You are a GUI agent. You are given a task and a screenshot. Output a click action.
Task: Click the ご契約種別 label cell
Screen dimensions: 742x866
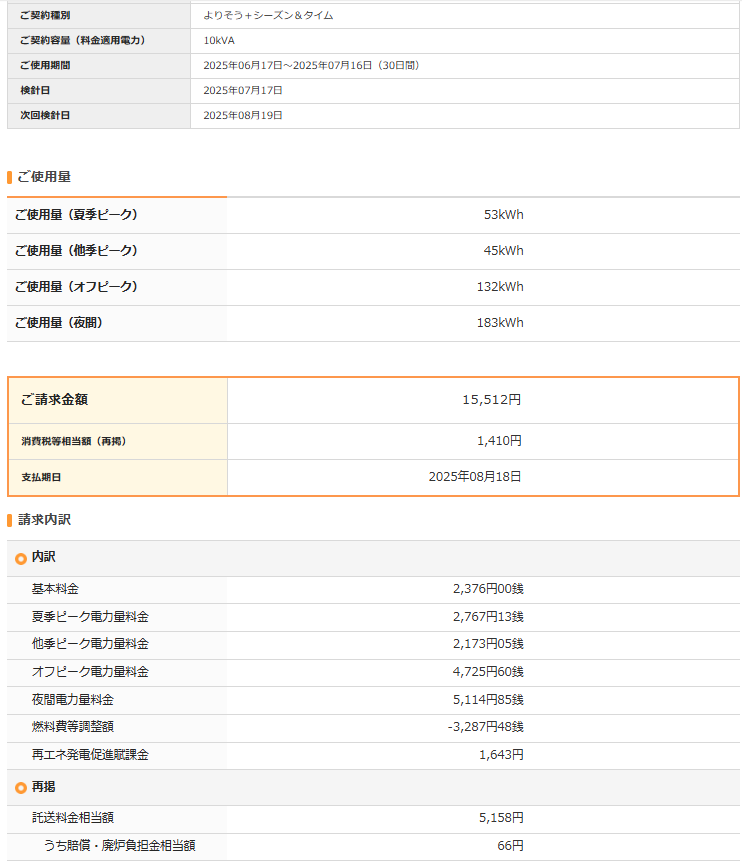pos(99,15)
